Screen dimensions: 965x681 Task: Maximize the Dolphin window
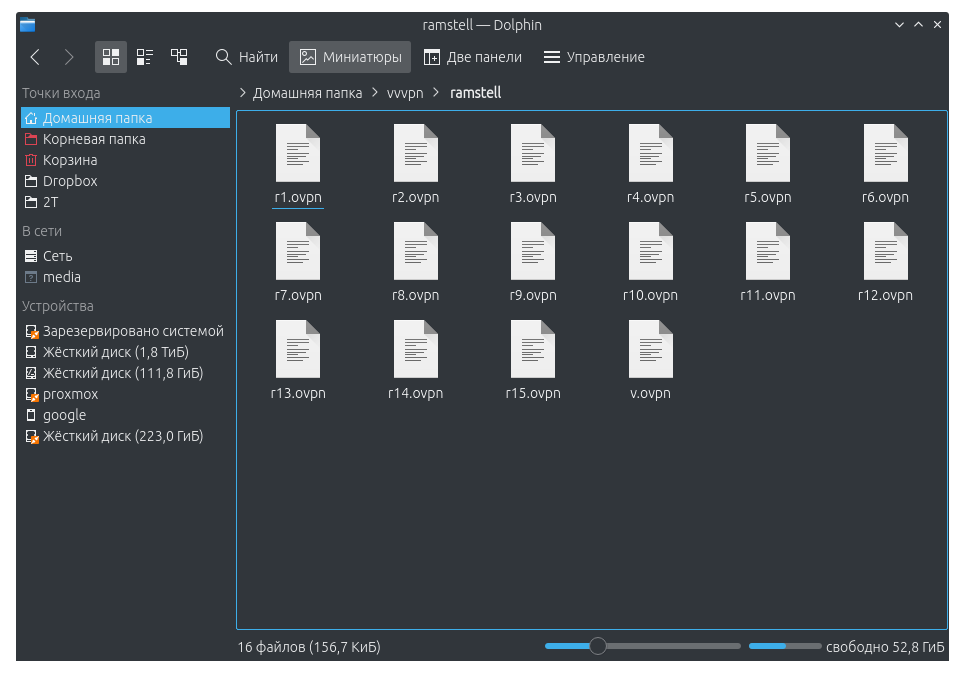918,25
